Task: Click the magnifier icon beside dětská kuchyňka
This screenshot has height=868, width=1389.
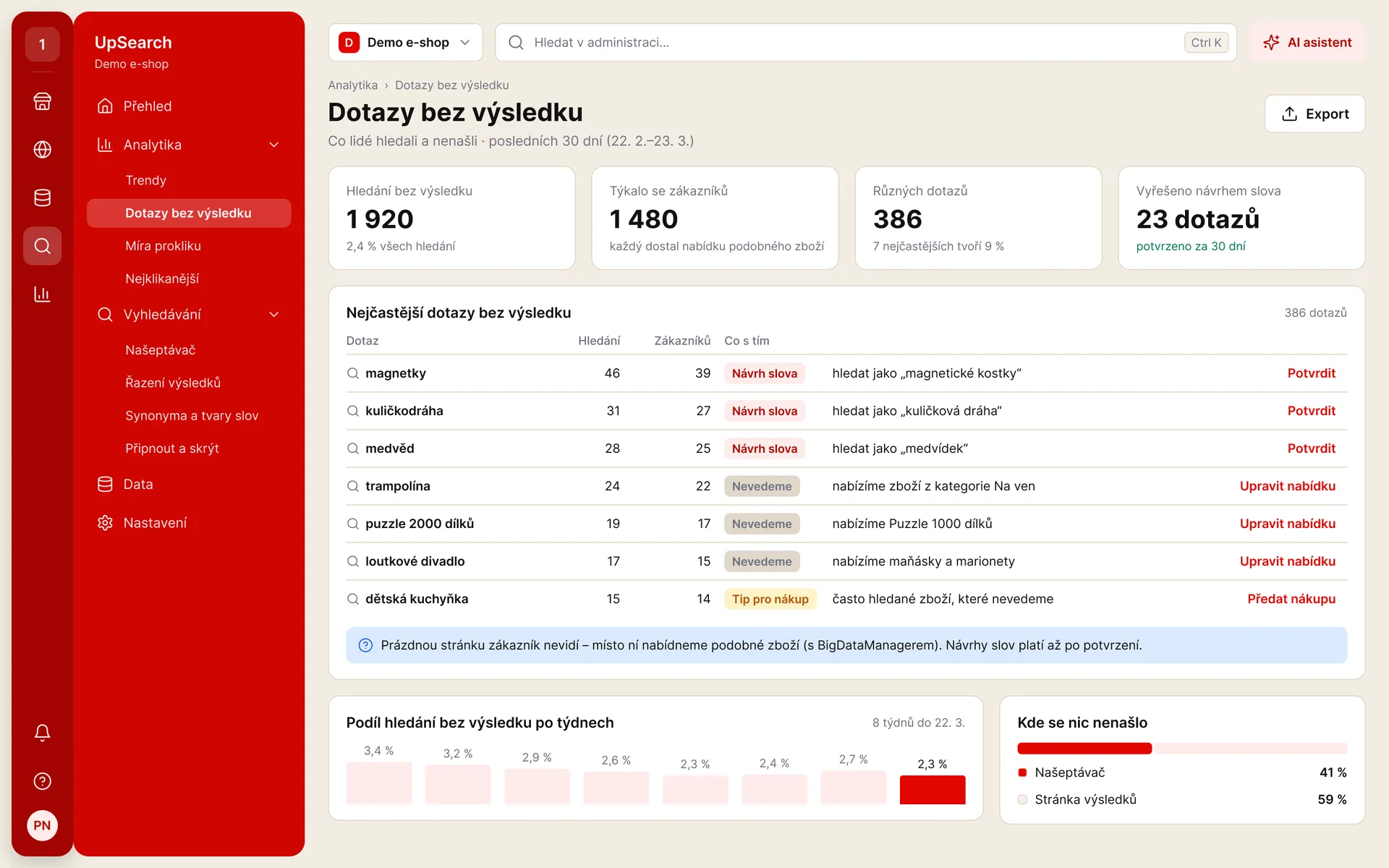Action: point(353,599)
